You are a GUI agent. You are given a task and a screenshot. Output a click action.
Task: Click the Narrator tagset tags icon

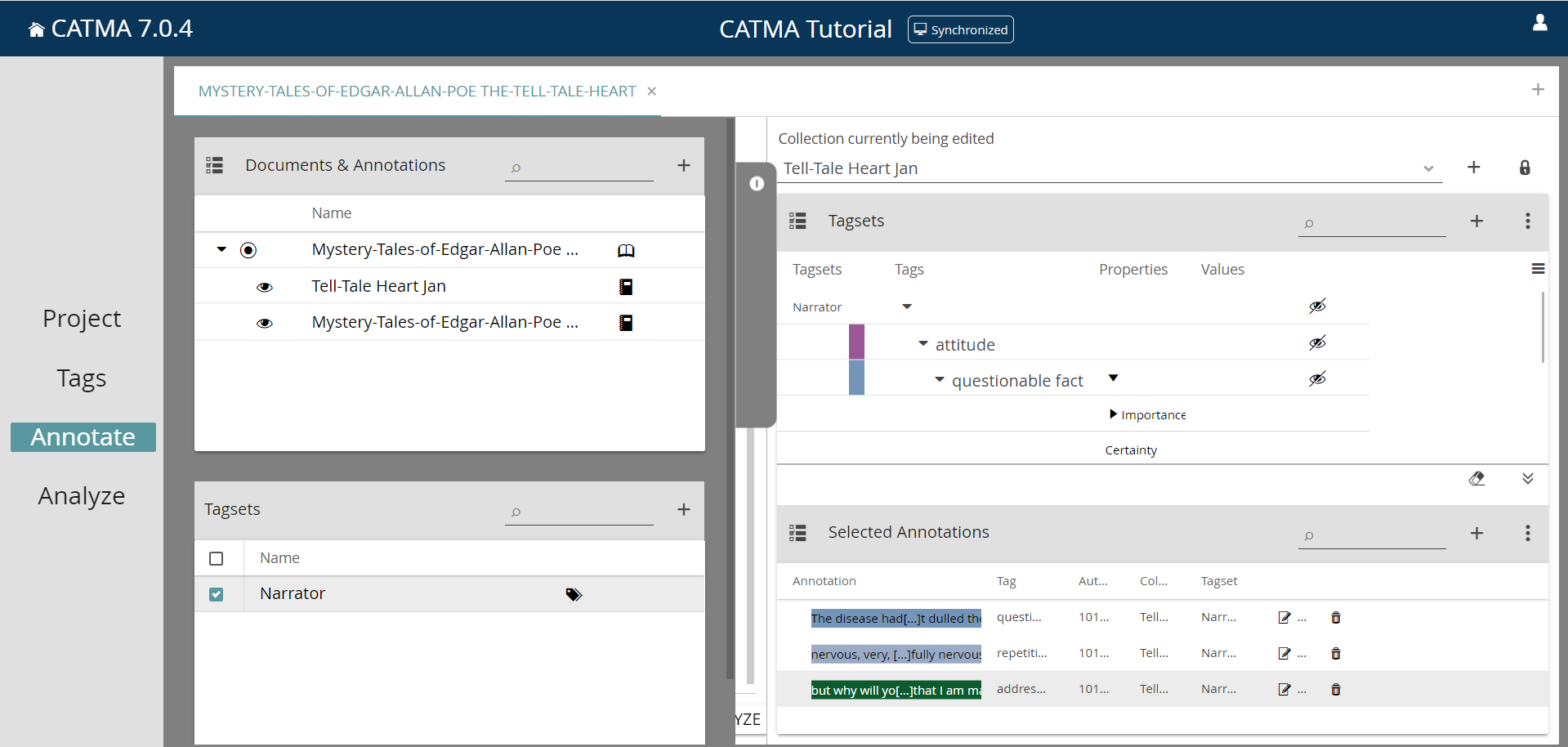click(574, 595)
